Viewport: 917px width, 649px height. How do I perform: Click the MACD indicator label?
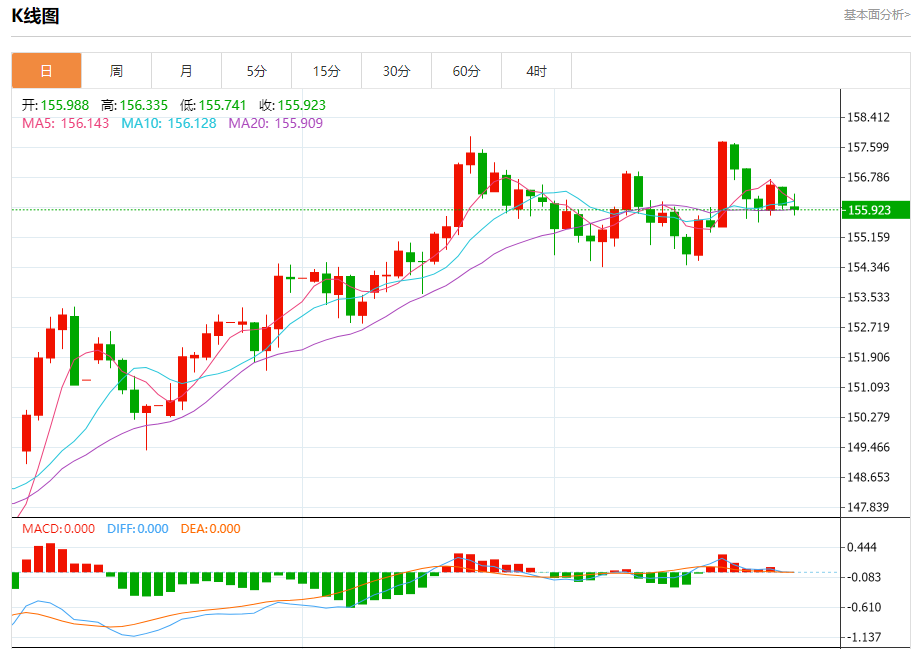[58, 529]
